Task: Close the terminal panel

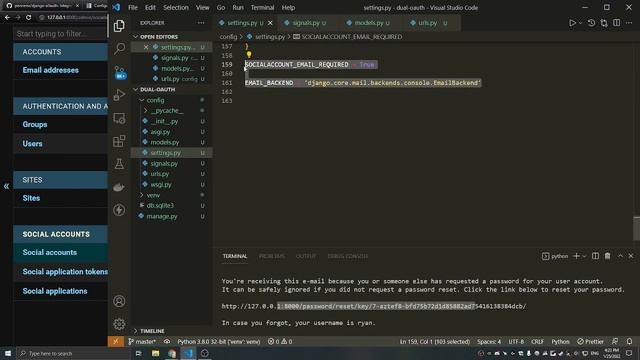Action: 631,256
